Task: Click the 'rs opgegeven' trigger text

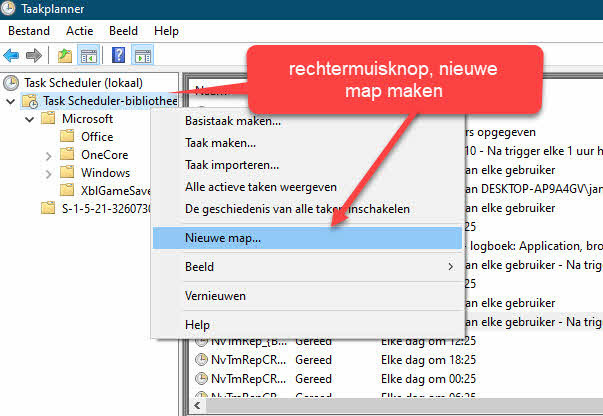Action: [500, 132]
